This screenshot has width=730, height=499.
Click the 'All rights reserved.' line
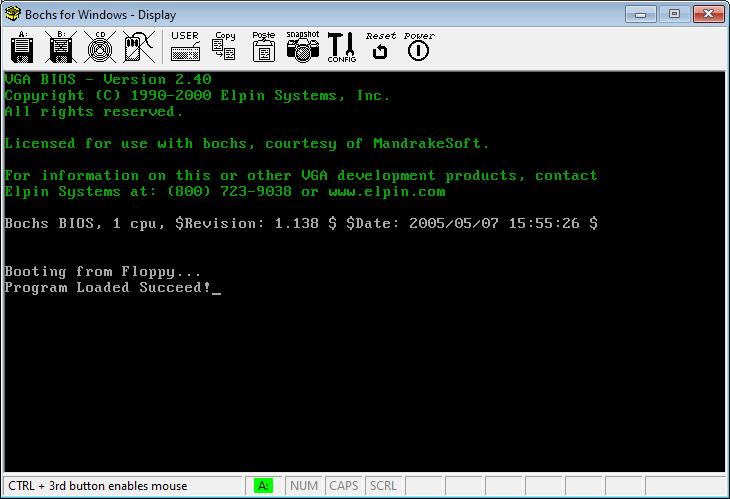[x=94, y=112]
